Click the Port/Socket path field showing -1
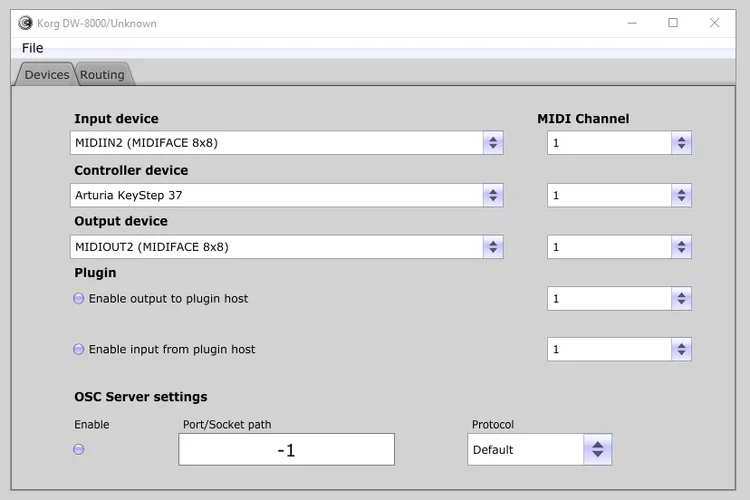Screen dimensions: 750x500 point(287,449)
